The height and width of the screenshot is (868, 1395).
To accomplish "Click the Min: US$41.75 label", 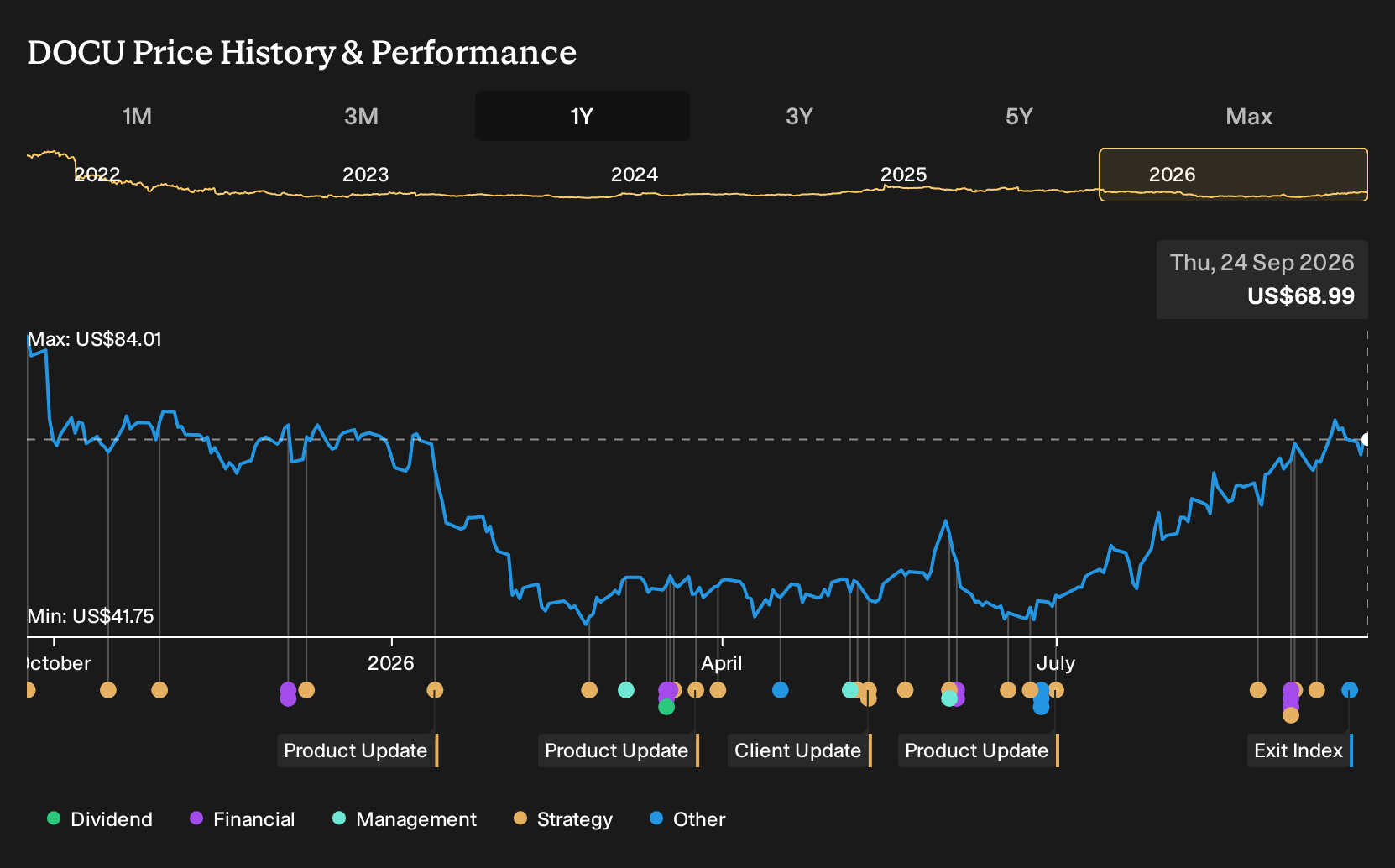I will pos(91,616).
